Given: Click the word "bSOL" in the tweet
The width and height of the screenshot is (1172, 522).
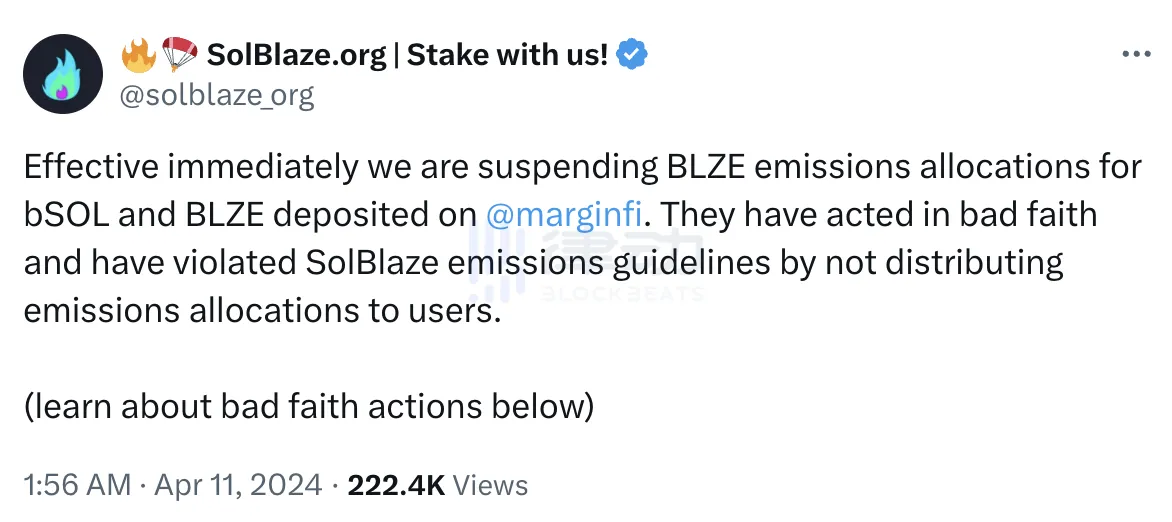Looking at the screenshot, I should tap(64, 215).
